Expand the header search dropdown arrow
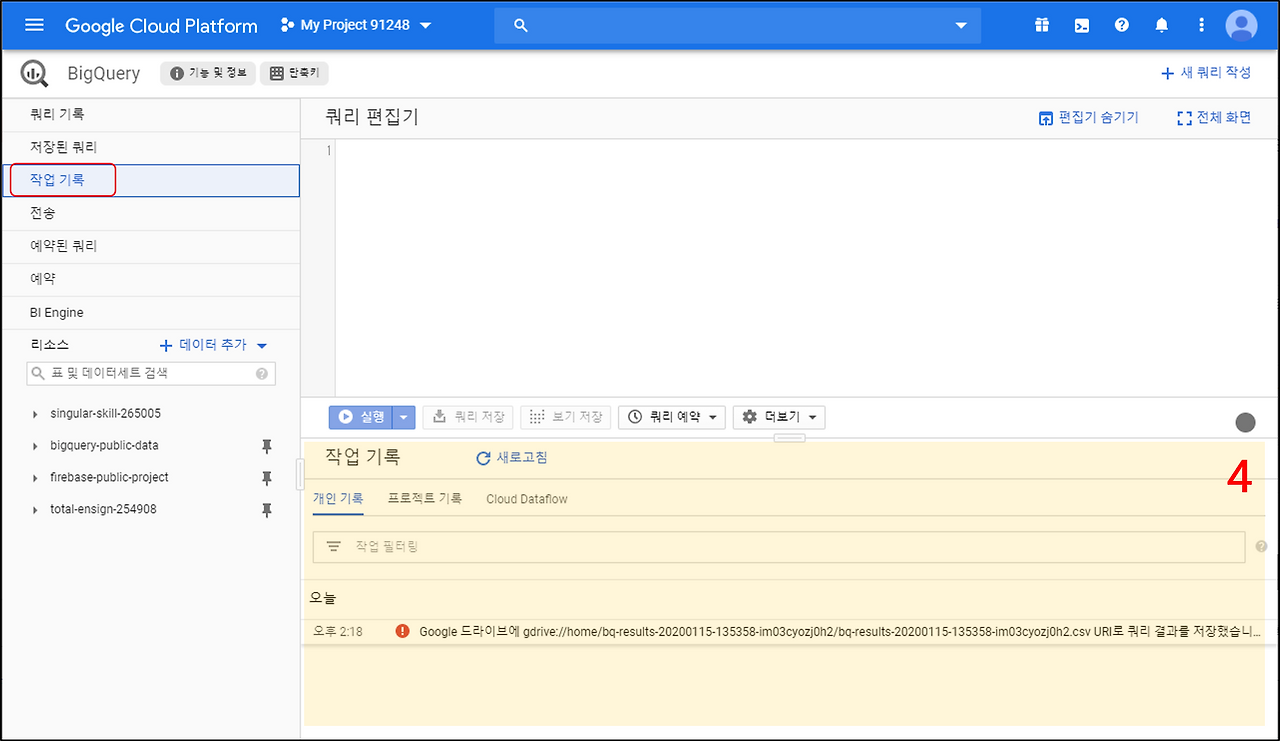Viewport: 1280px width, 741px height. [961, 25]
